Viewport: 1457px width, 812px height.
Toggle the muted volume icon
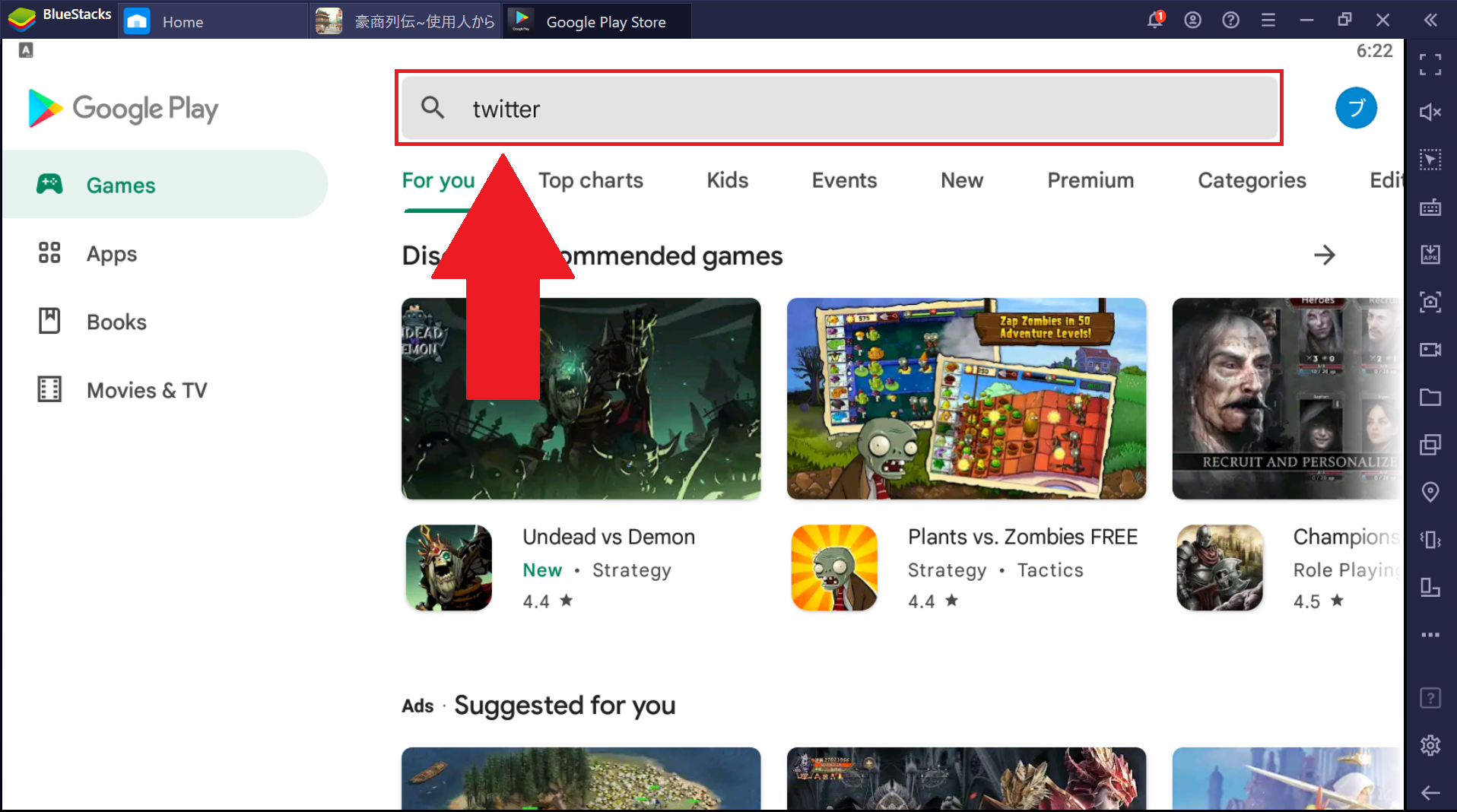(1430, 112)
